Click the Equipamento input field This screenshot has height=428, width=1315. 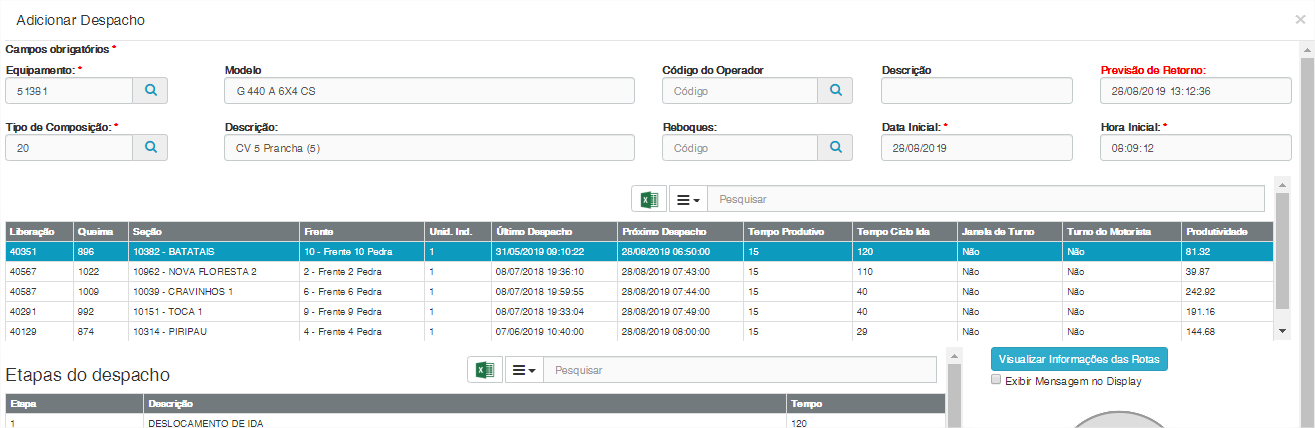tap(69, 90)
